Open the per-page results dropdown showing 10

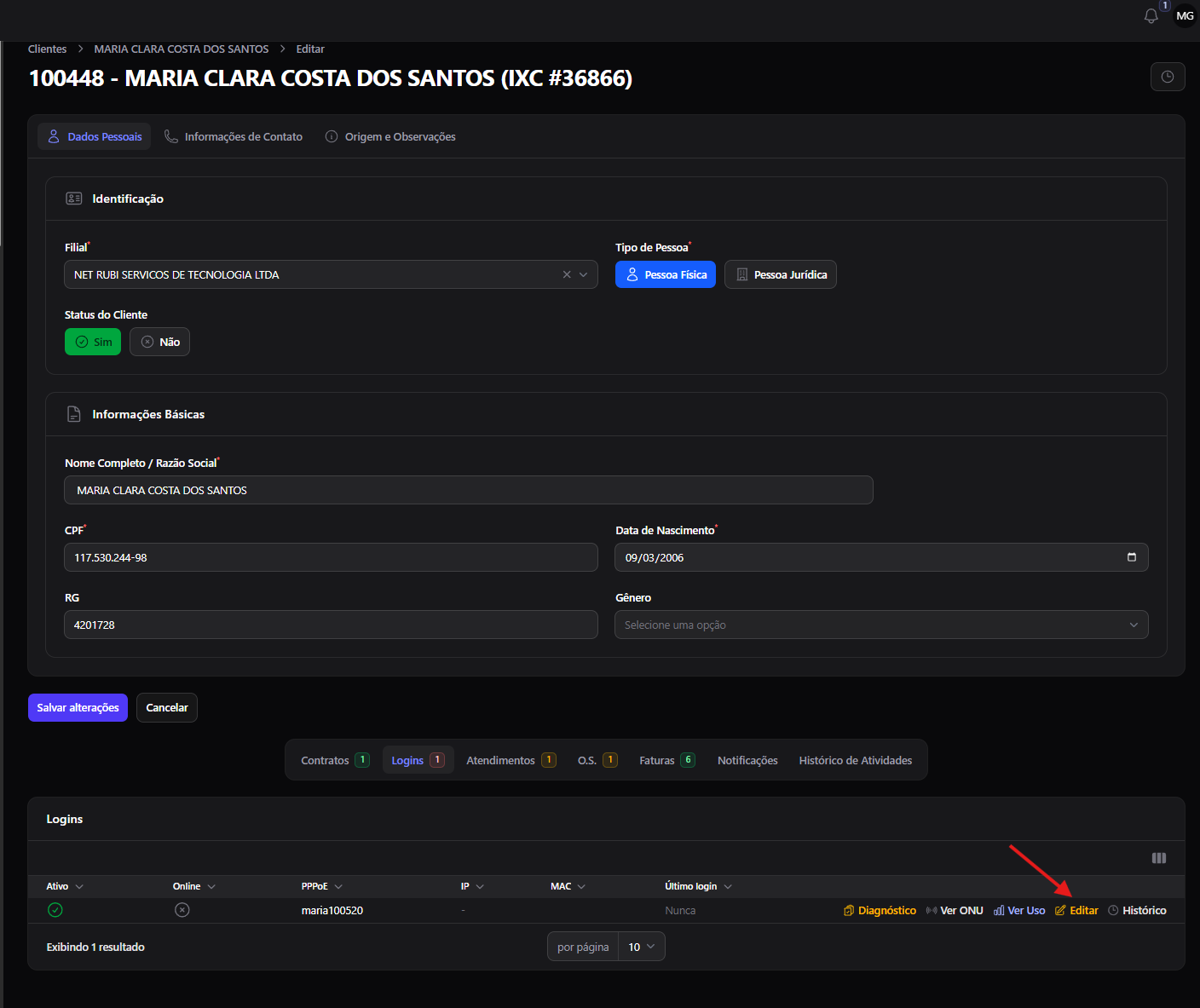click(642, 947)
